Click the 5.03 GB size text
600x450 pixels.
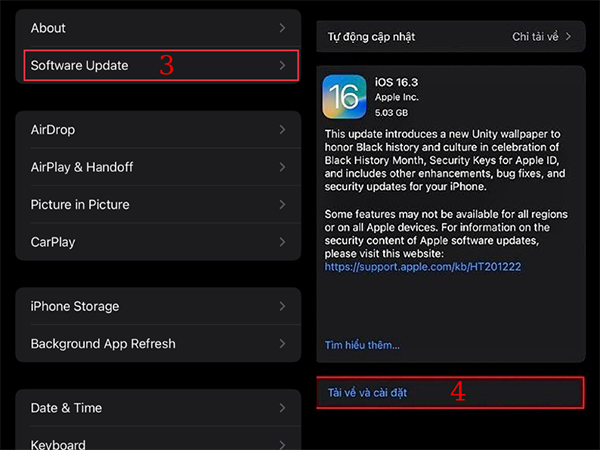point(391,113)
